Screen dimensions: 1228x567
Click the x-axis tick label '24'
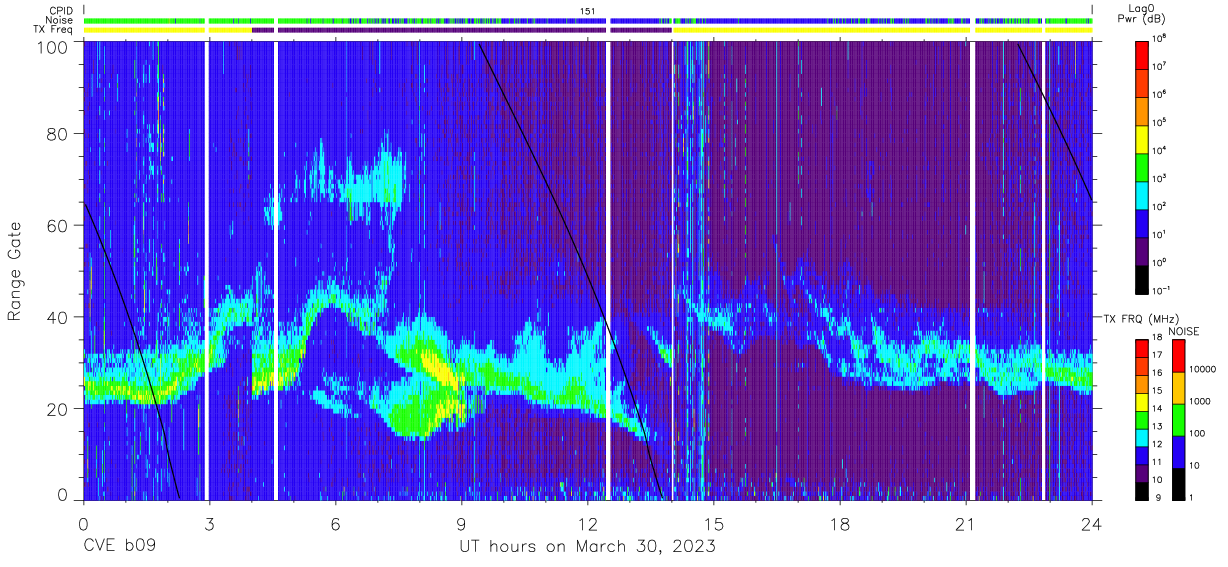(x=1092, y=522)
